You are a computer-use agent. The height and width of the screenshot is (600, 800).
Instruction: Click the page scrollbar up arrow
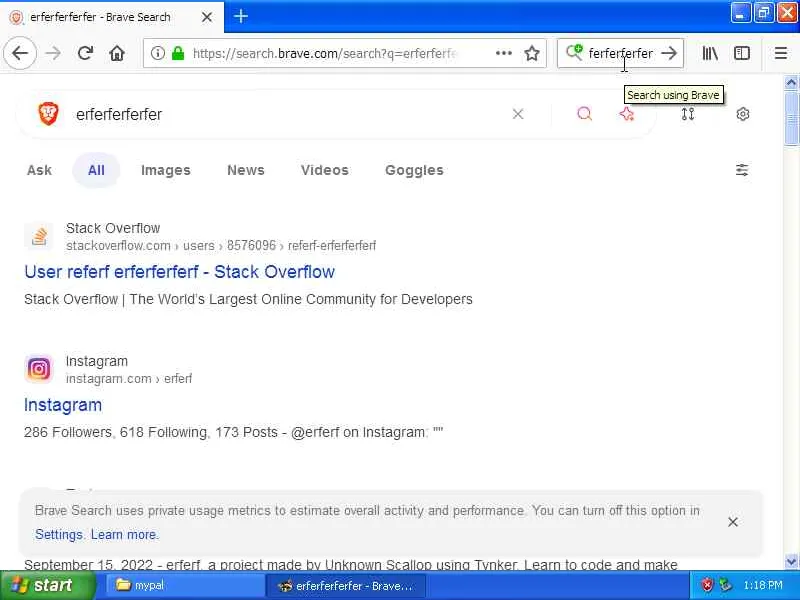791,82
